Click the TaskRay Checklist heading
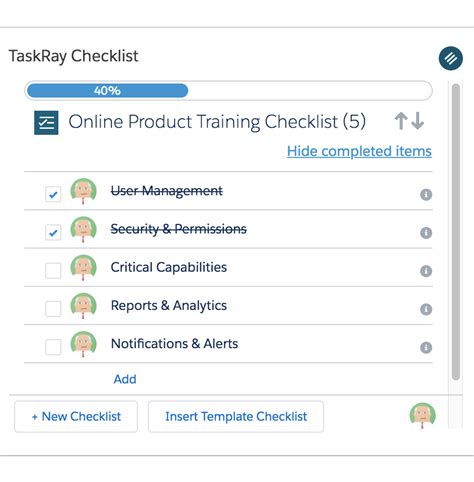Image resolution: width=474 pixels, height=482 pixels. coord(73,56)
